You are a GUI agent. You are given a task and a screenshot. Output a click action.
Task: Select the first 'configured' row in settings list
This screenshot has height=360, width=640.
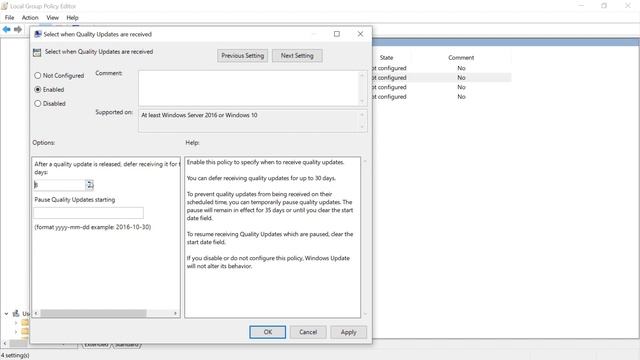442,68
